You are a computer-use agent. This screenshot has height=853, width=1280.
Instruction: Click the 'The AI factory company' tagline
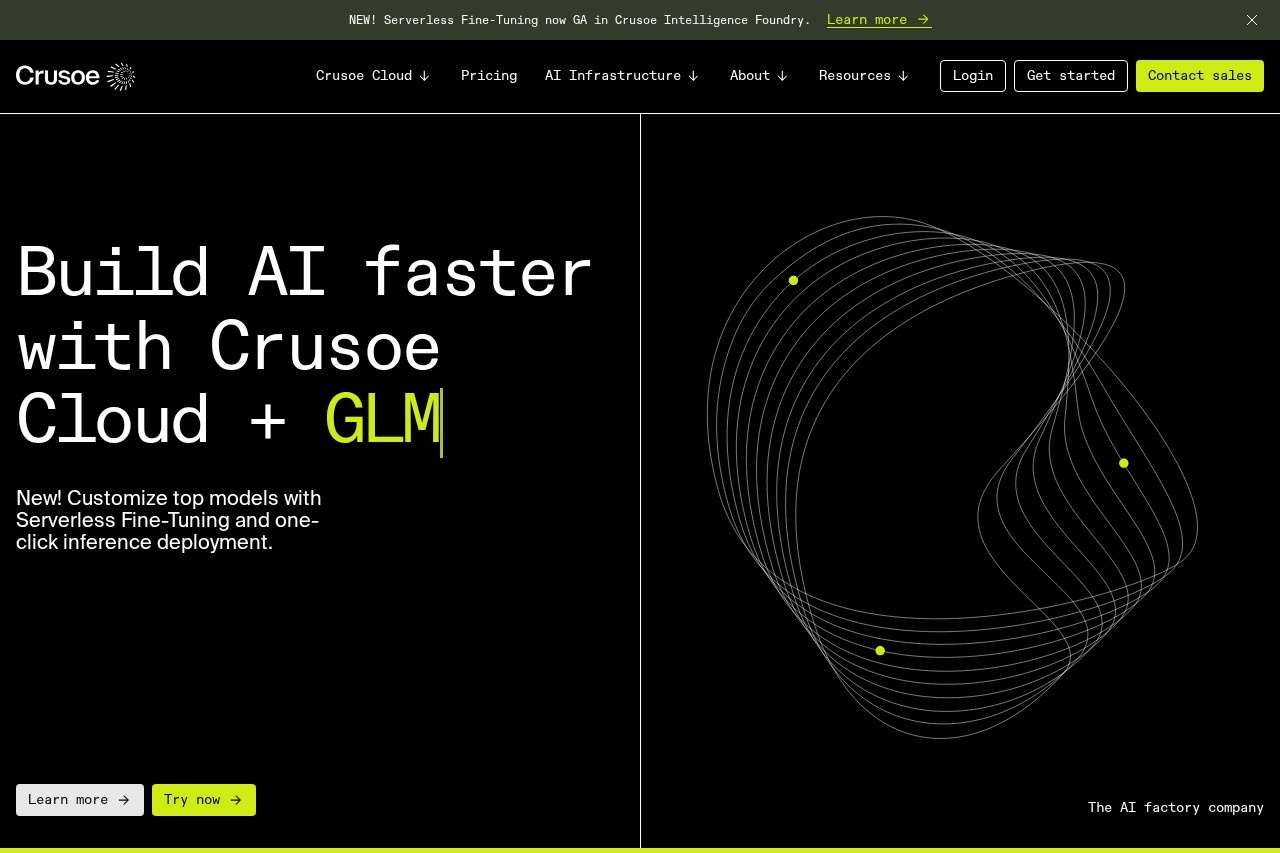[1176, 807]
